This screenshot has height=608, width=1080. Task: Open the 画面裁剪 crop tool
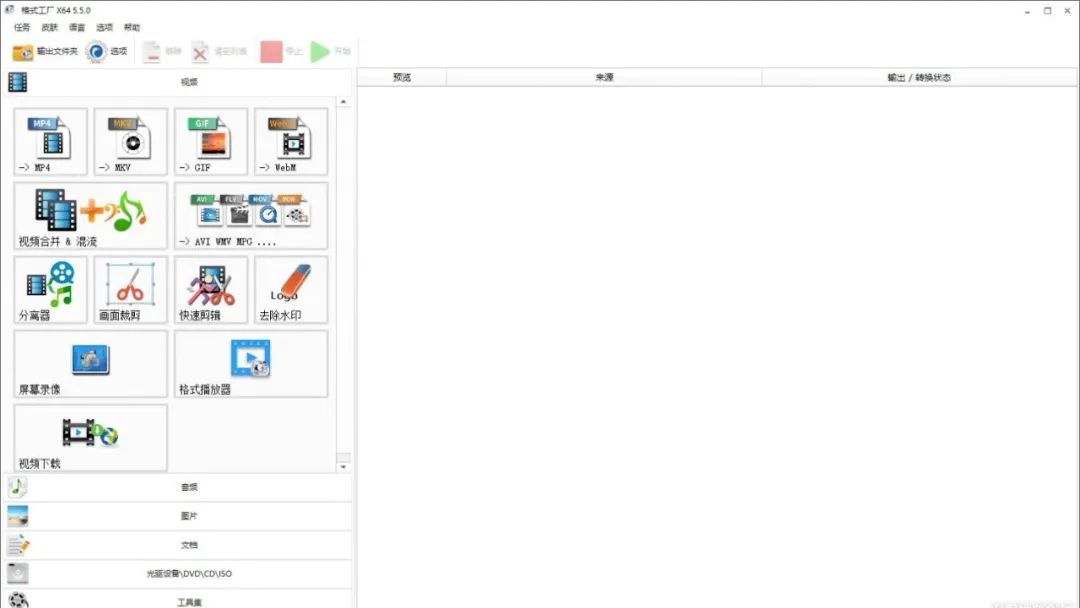click(130, 290)
